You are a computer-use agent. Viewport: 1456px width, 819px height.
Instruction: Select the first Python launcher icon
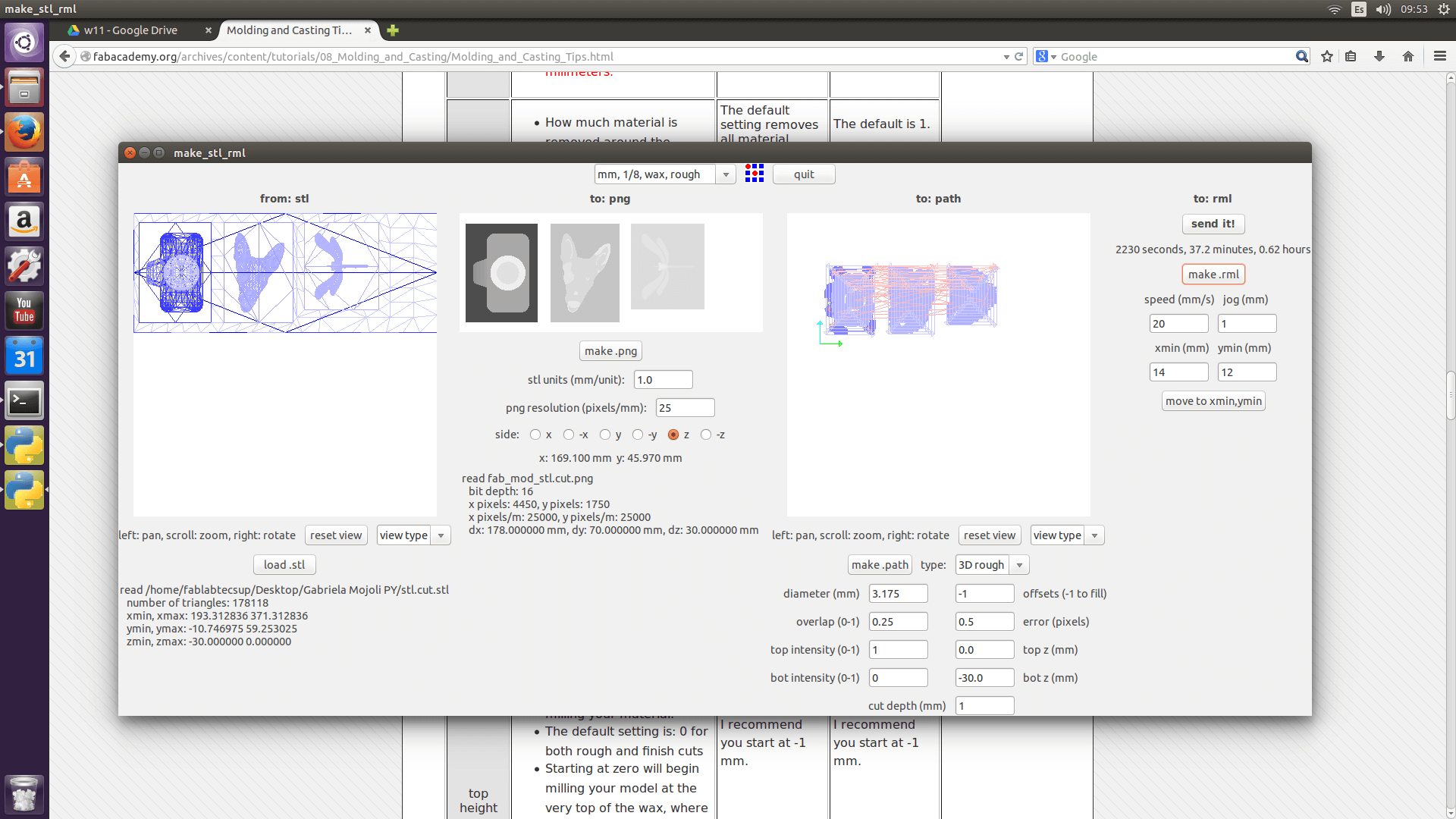24,445
